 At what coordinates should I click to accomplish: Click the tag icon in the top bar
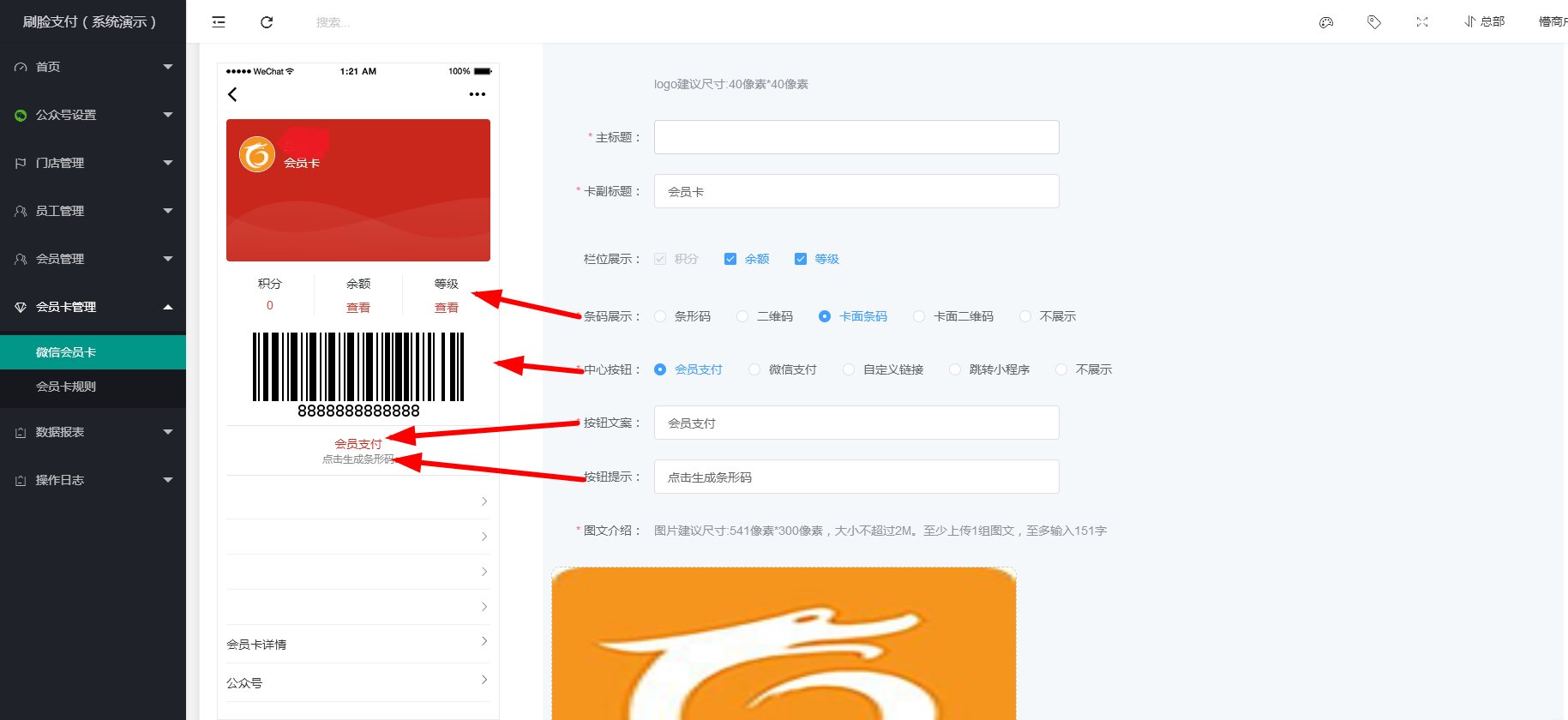(x=1374, y=22)
